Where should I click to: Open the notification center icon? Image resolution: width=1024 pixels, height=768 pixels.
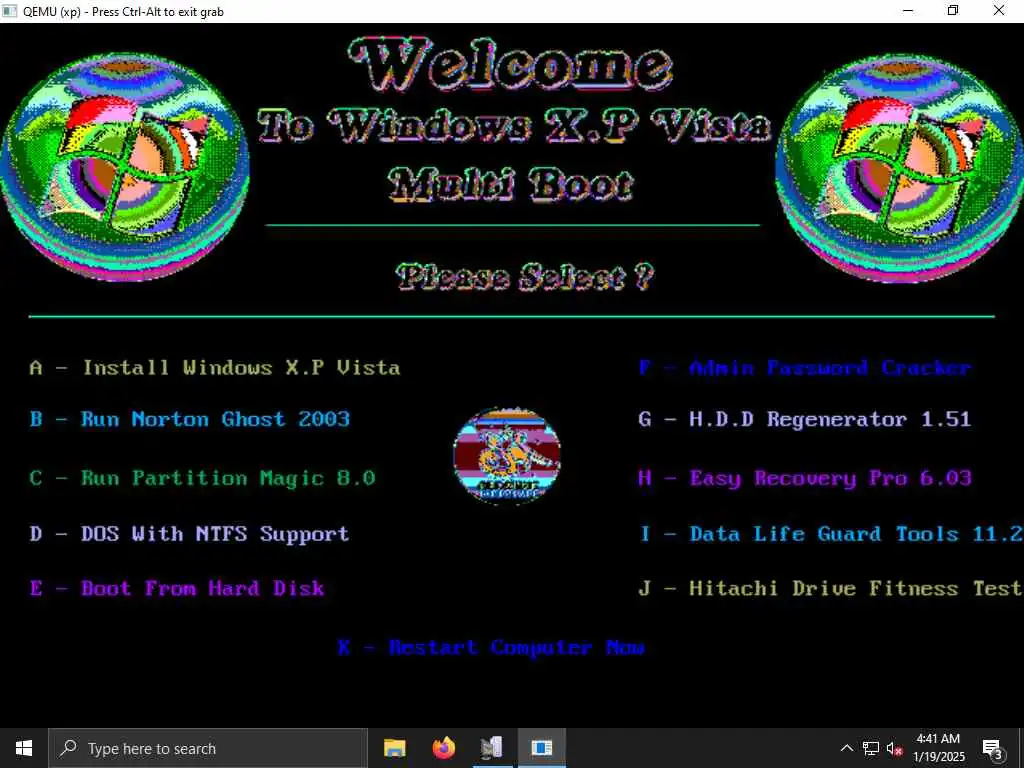(993, 748)
